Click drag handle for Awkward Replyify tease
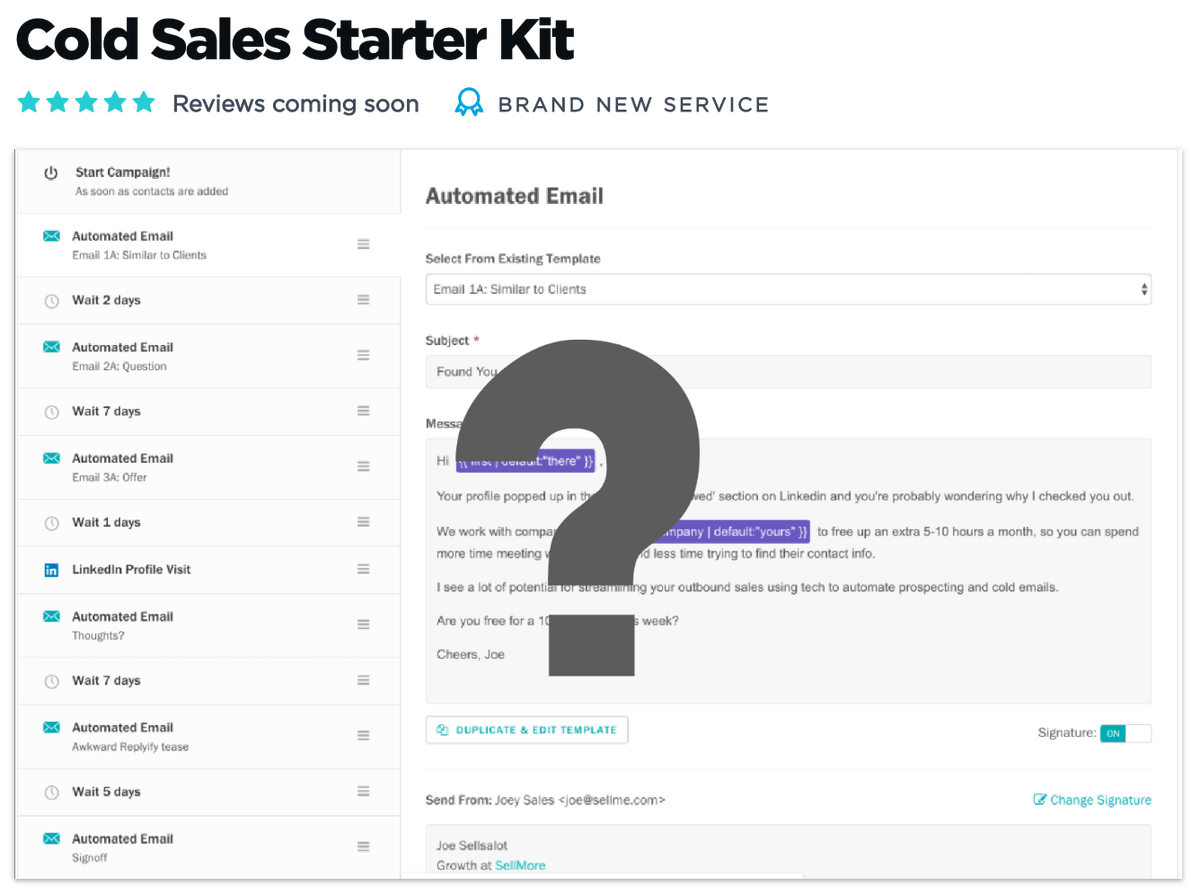 coord(363,735)
